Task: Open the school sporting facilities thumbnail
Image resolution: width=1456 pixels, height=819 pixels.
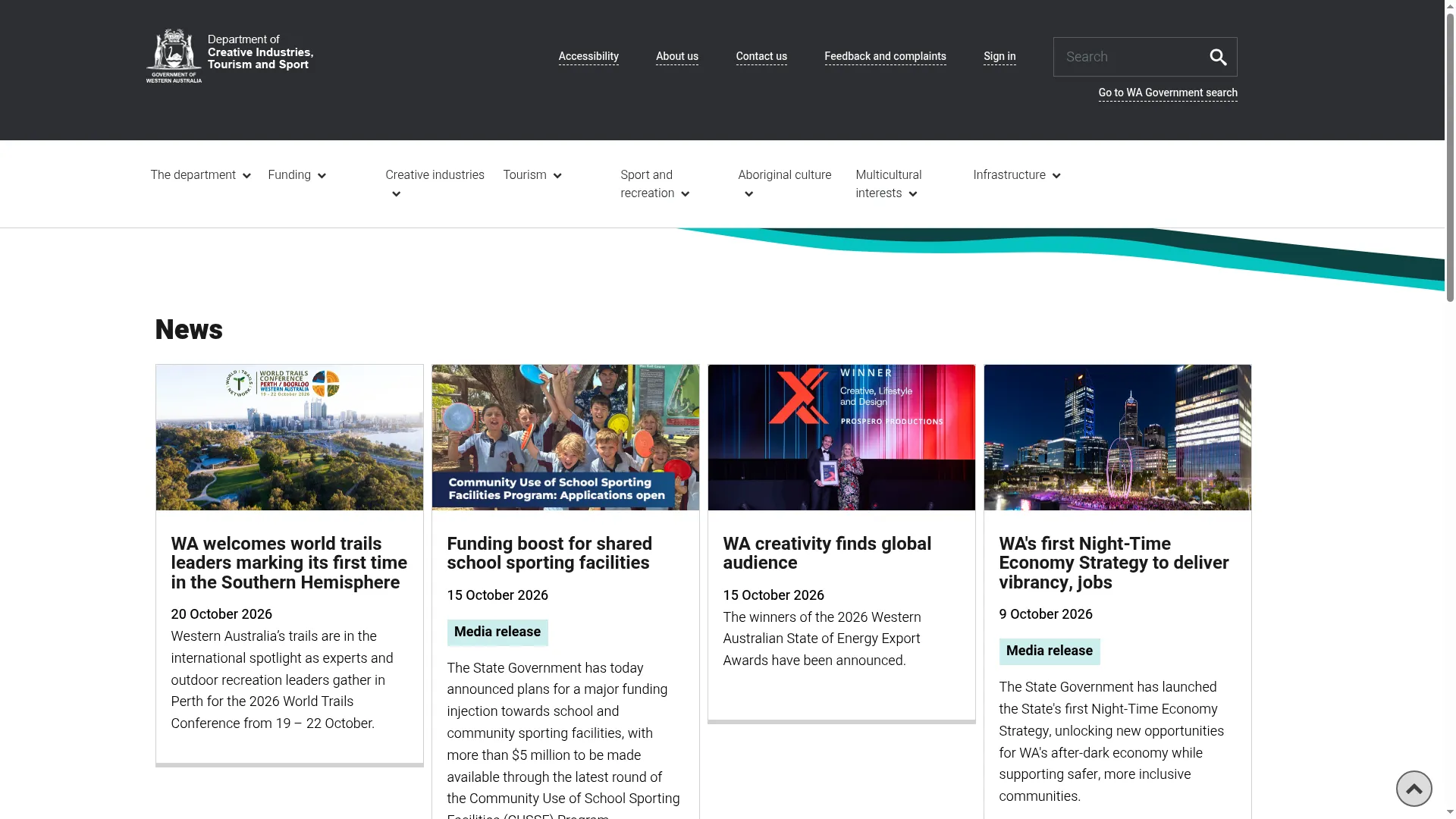Action: tap(566, 438)
